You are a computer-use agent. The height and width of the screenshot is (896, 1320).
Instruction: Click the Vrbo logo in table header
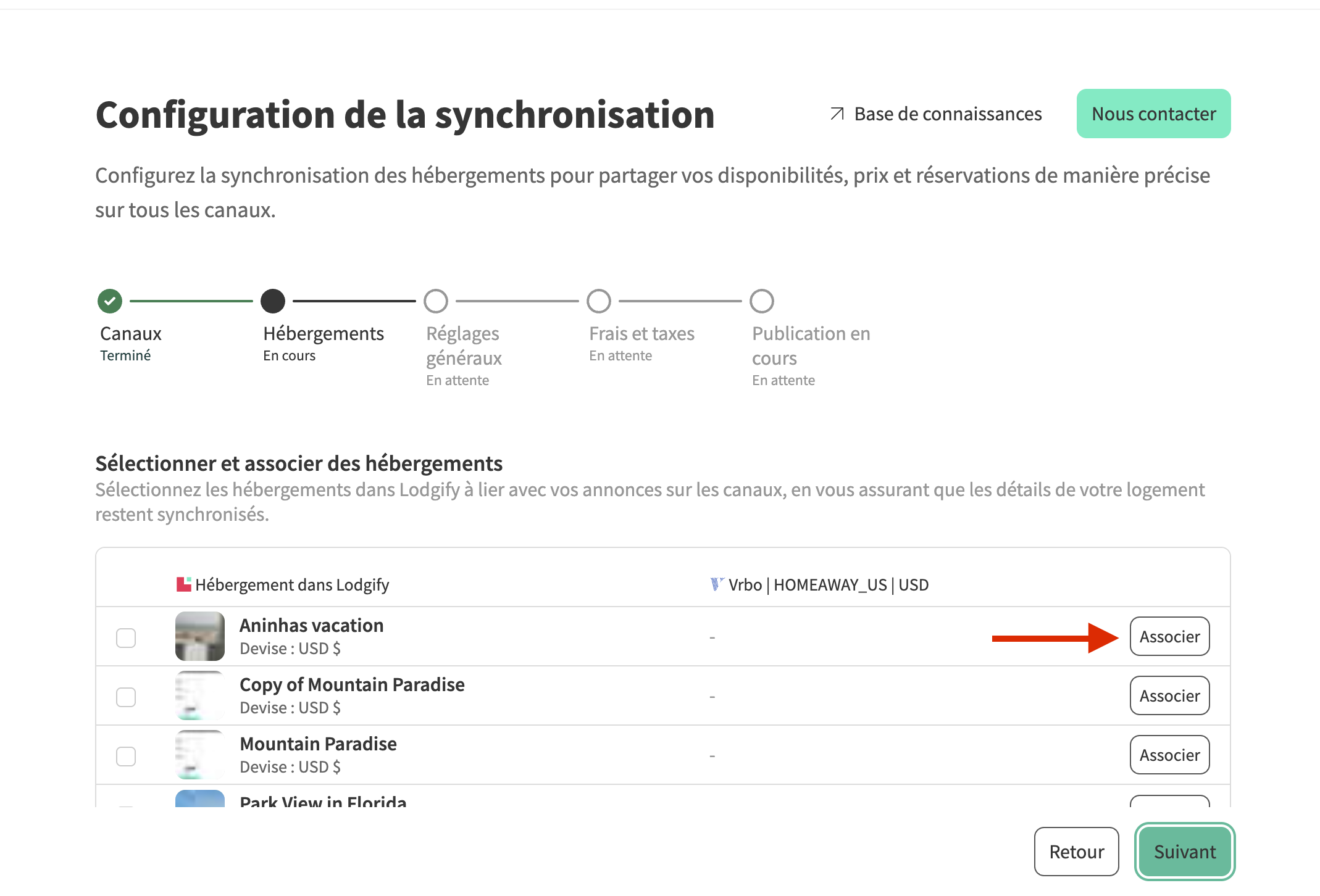click(716, 584)
